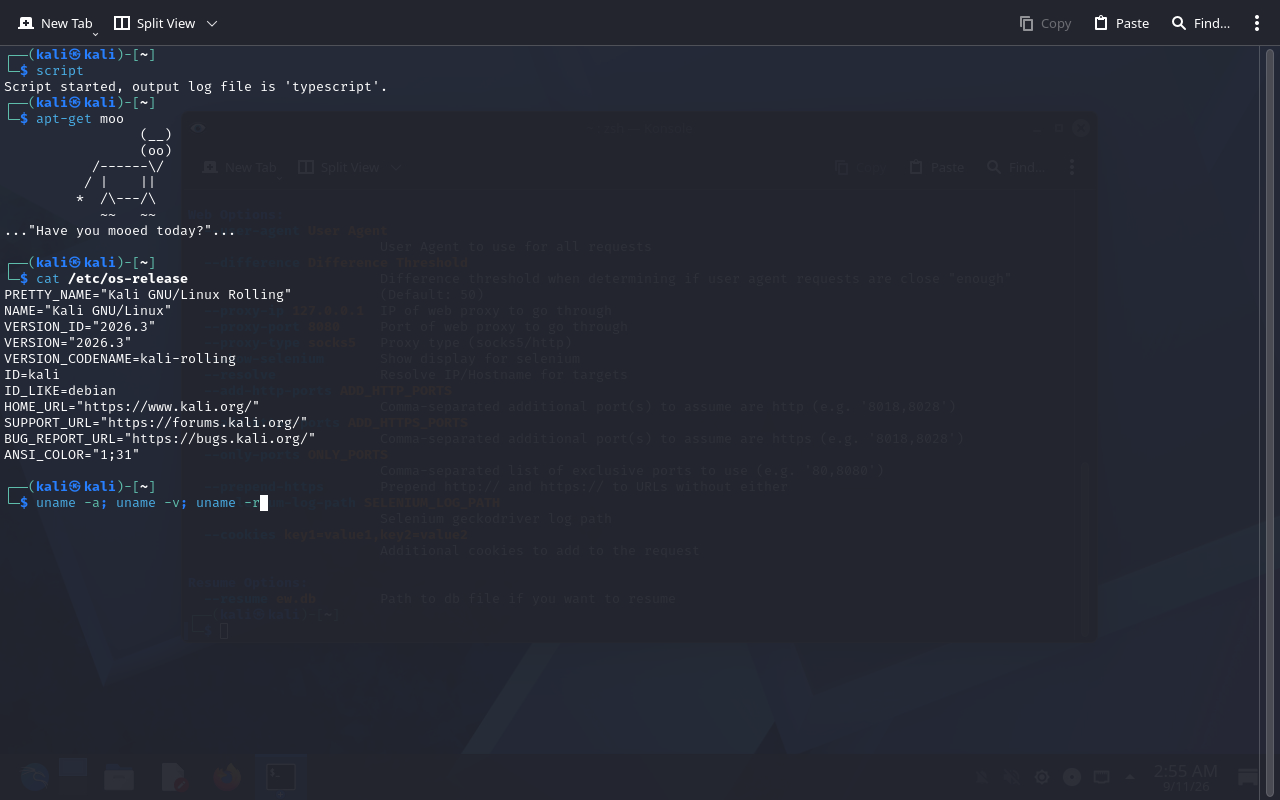The image size is (1280, 800).
Task: Select the terminal icon in the taskbar
Action: click(x=280, y=776)
